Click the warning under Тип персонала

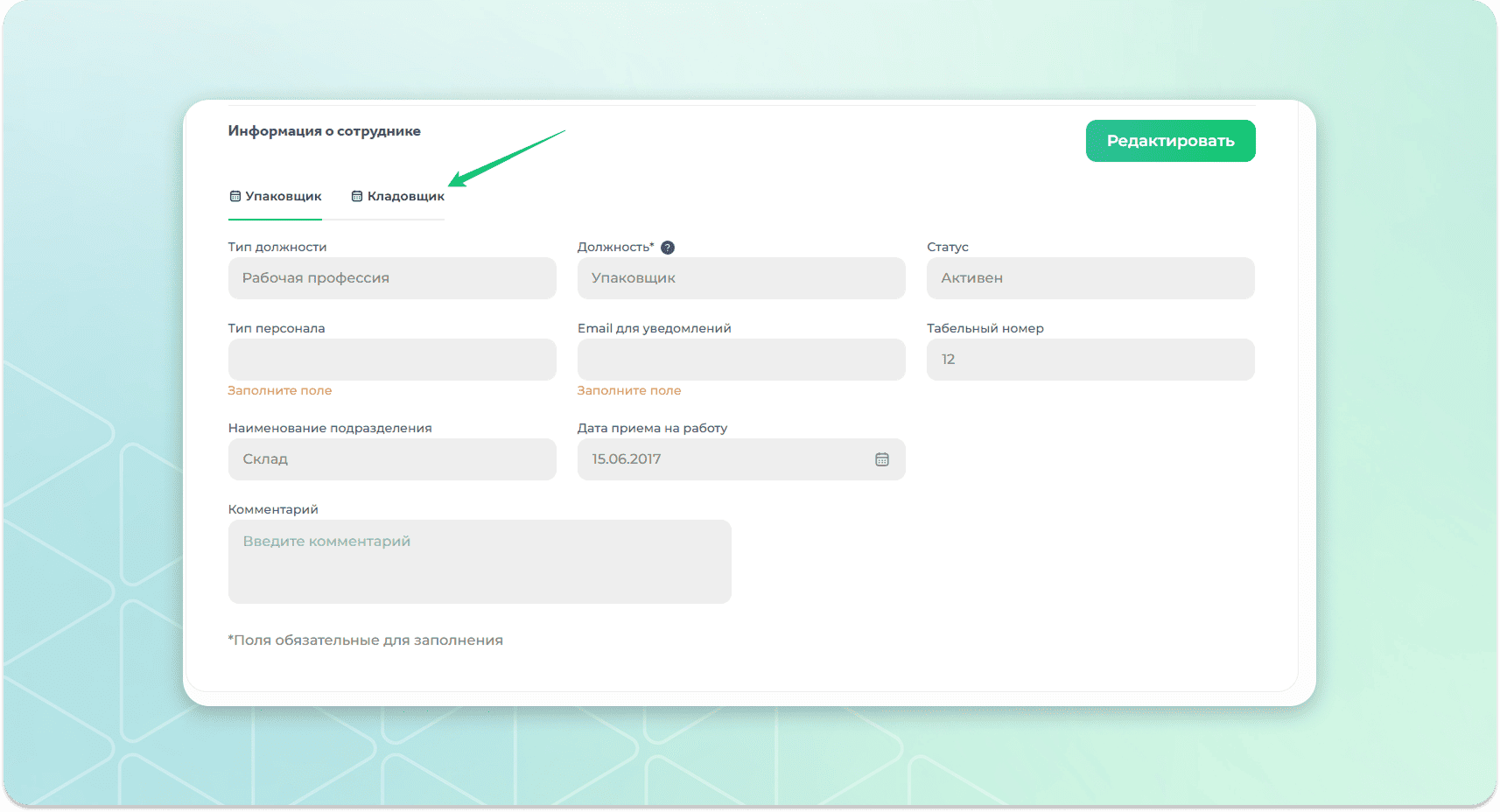click(x=280, y=391)
